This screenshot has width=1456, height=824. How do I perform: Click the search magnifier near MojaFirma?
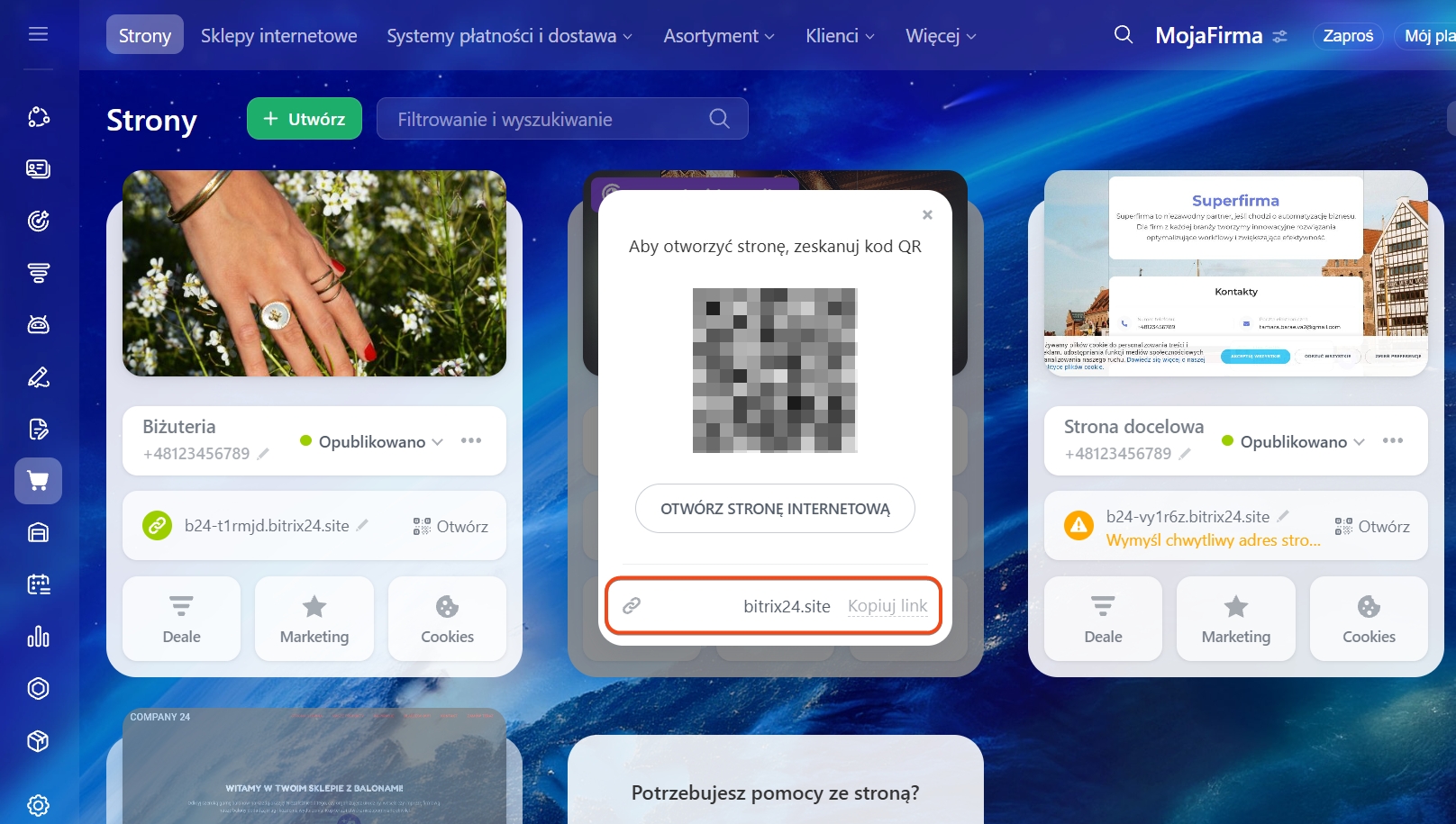(x=1123, y=35)
